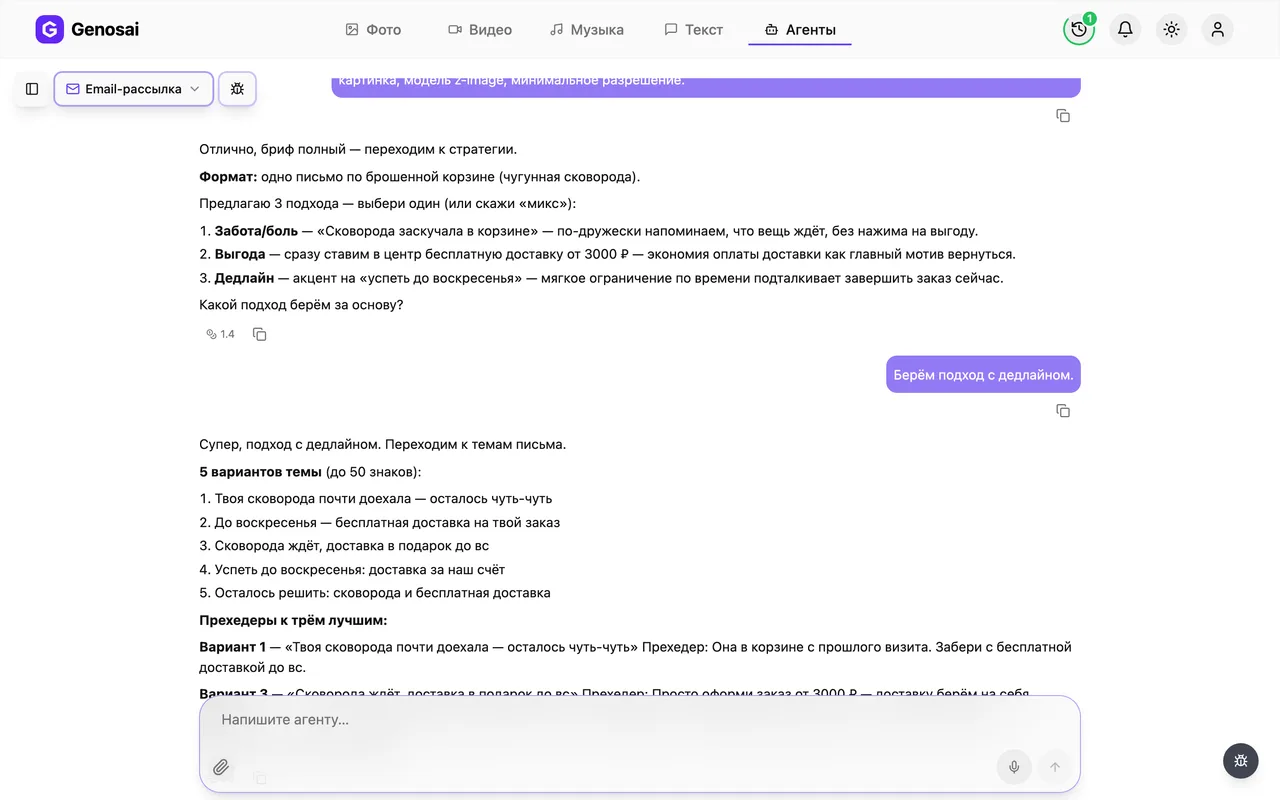The width and height of the screenshot is (1280, 800).
Task: Toggle the light/dark theme sun icon
Action: (1172, 29)
